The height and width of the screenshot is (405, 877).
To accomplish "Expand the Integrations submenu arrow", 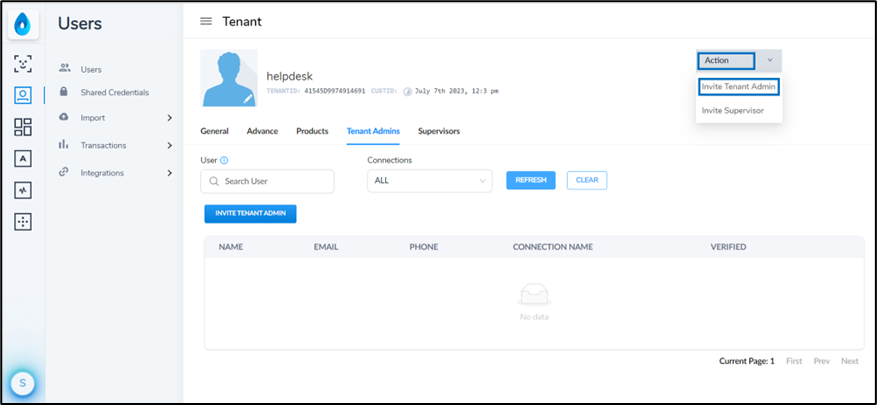I will coord(170,173).
